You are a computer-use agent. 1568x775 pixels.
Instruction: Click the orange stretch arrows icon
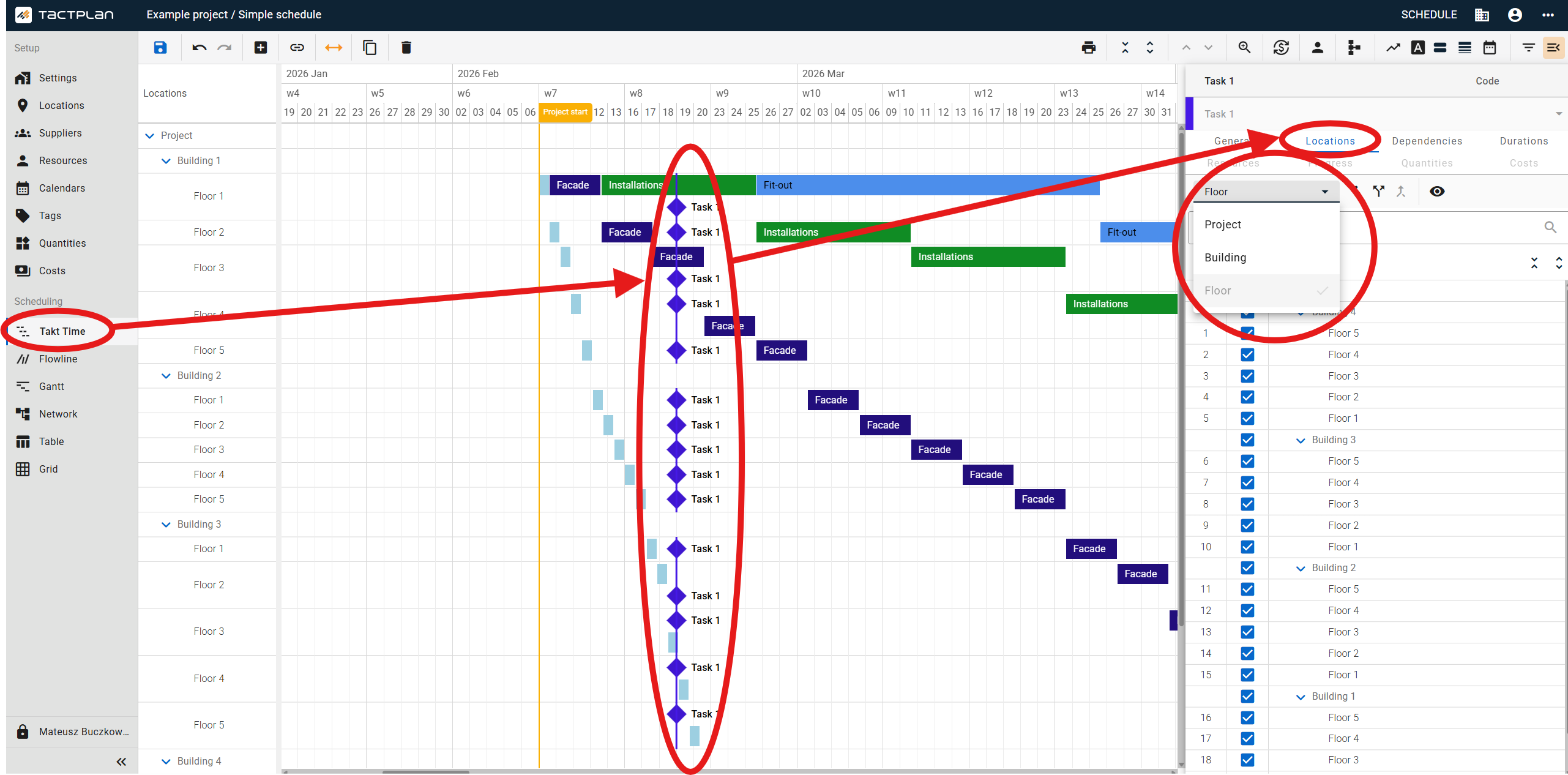click(334, 48)
